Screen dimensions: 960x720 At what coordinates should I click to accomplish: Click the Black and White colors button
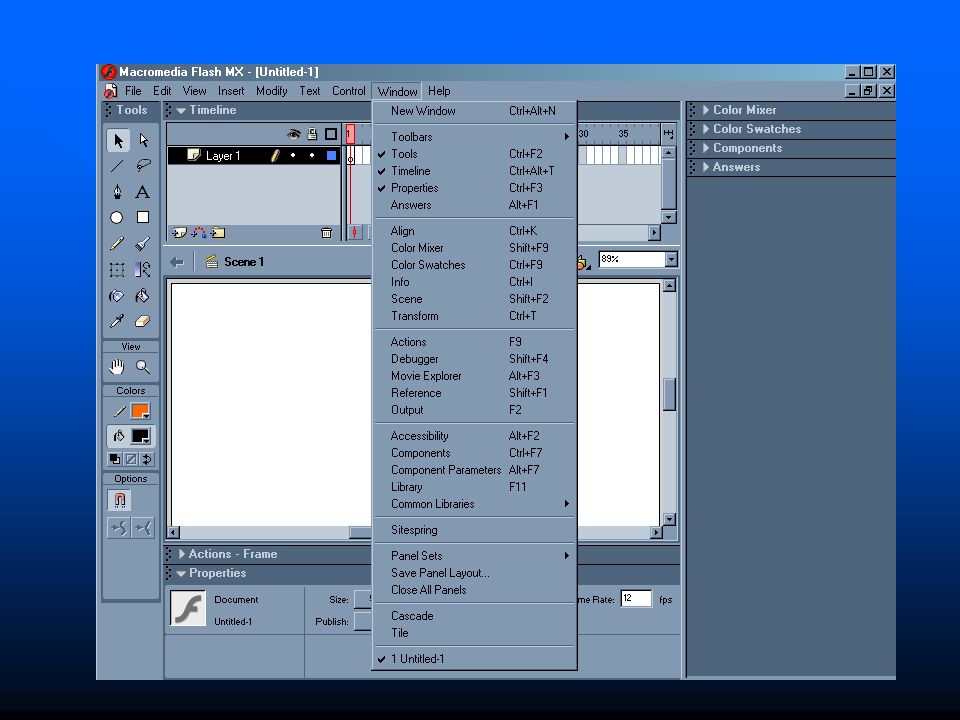[x=114, y=459]
